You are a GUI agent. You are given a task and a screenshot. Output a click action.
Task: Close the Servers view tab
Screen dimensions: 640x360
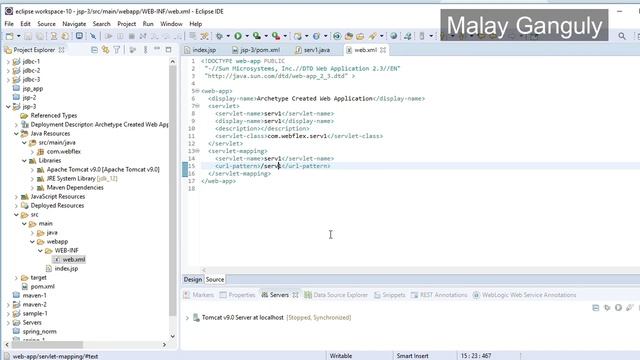(296, 295)
